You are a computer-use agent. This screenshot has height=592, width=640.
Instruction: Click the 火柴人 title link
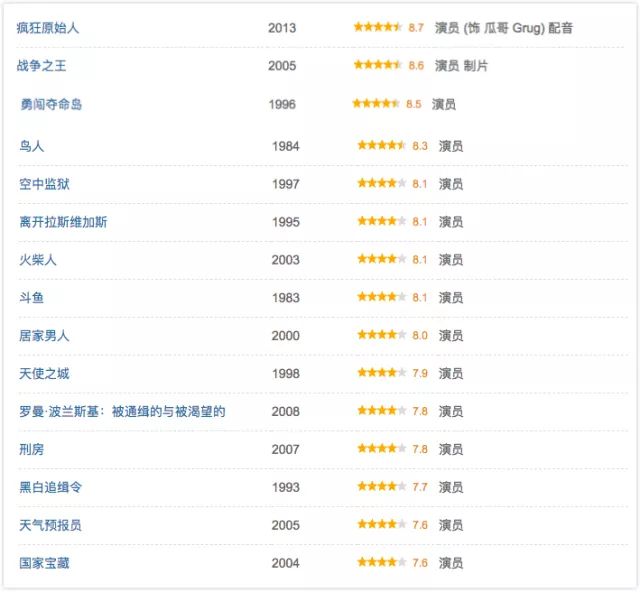tap(38, 260)
